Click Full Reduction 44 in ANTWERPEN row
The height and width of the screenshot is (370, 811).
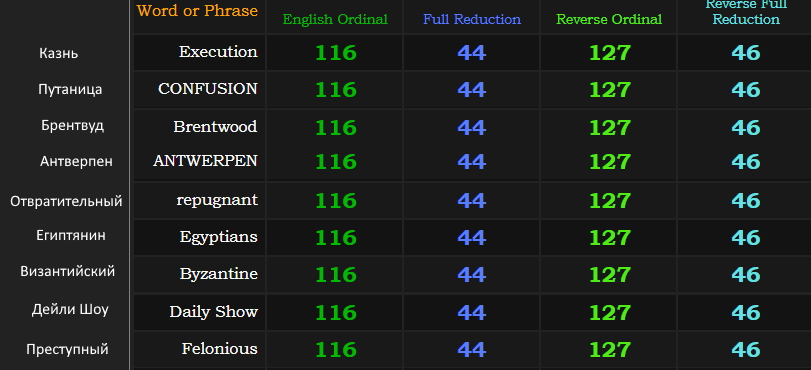[x=471, y=162]
